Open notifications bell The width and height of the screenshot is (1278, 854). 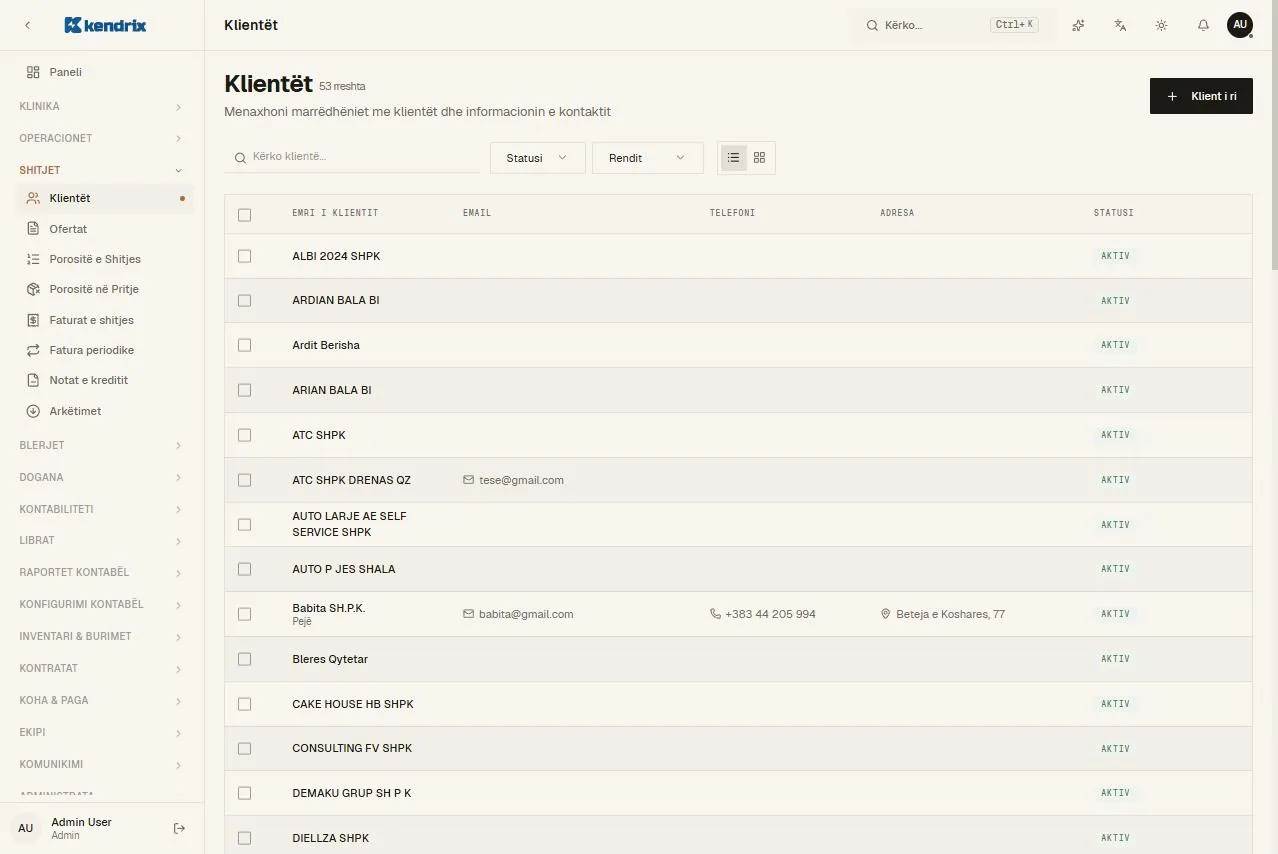pos(1203,25)
